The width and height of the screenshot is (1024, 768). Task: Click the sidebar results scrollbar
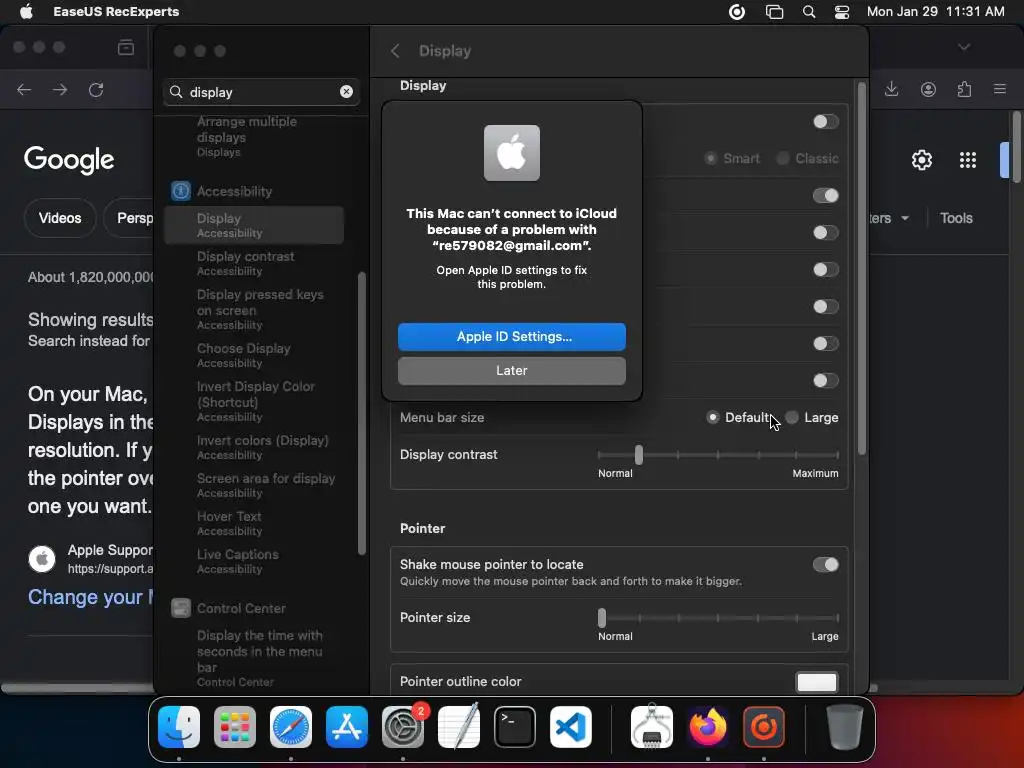[362, 414]
